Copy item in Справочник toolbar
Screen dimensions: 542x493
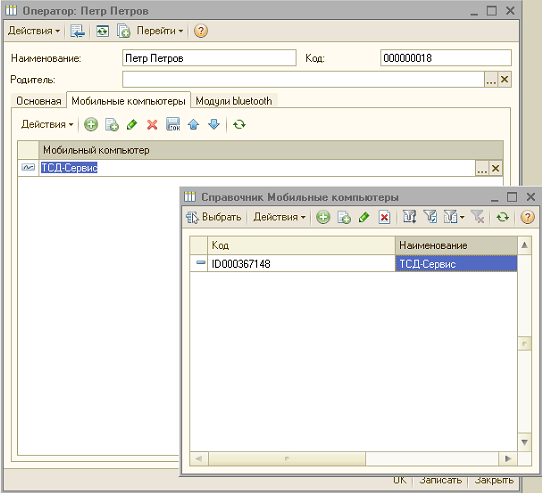point(344,217)
